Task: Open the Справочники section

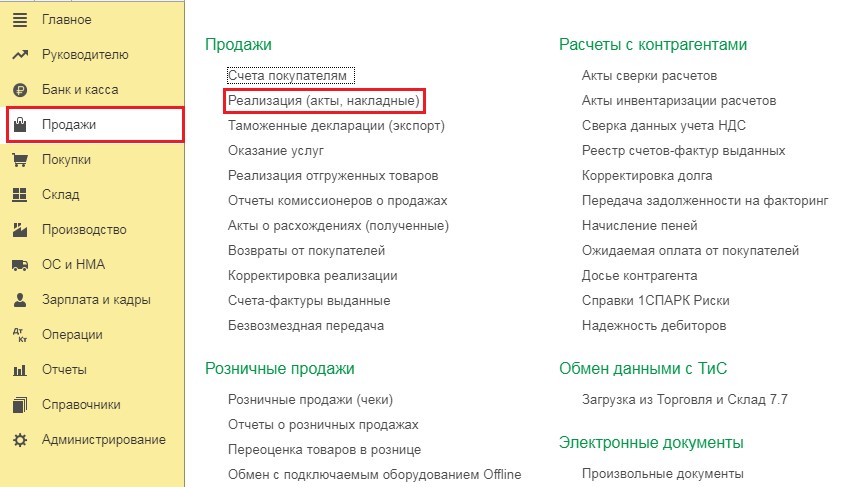Action: coord(81,405)
